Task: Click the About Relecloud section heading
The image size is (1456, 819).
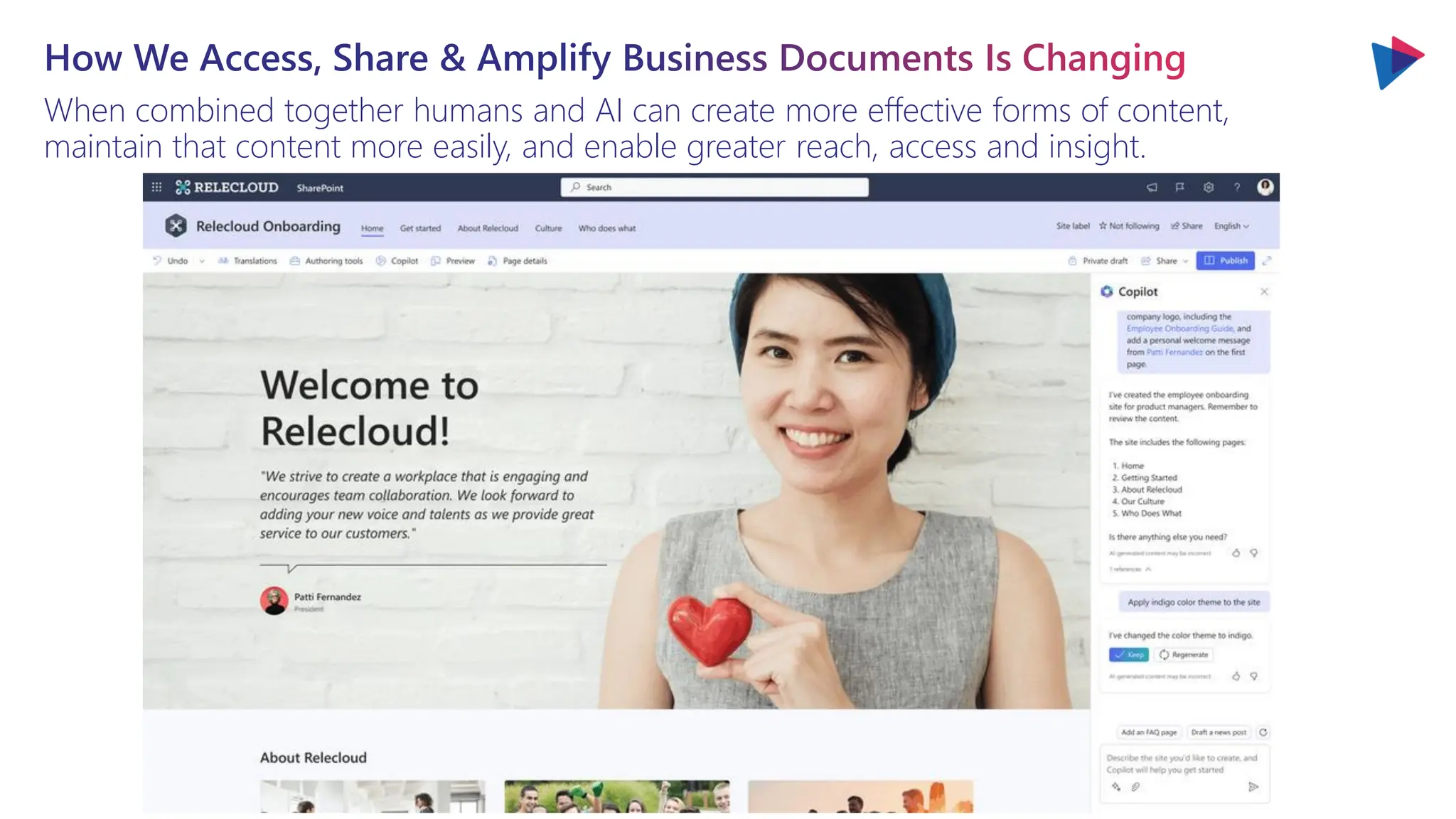Action: (x=313, y=757)
